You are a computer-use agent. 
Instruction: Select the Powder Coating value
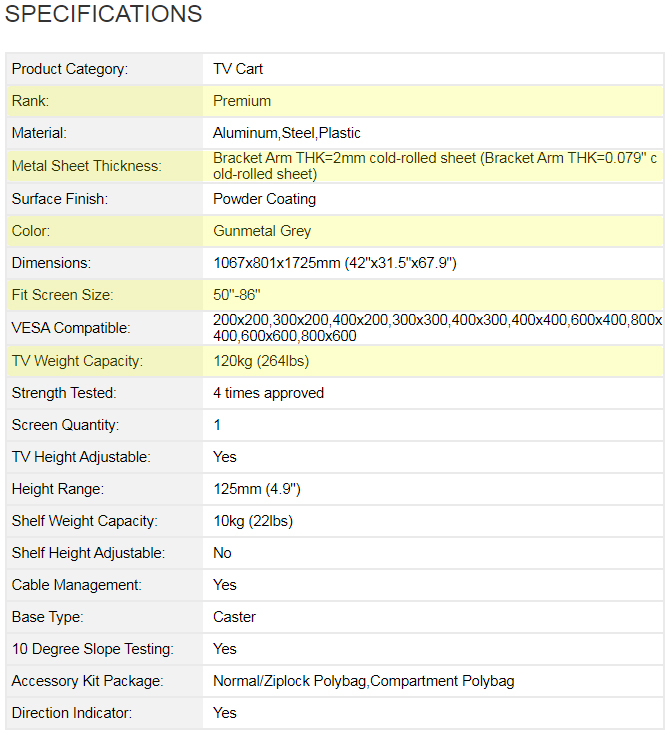[264, 199]
